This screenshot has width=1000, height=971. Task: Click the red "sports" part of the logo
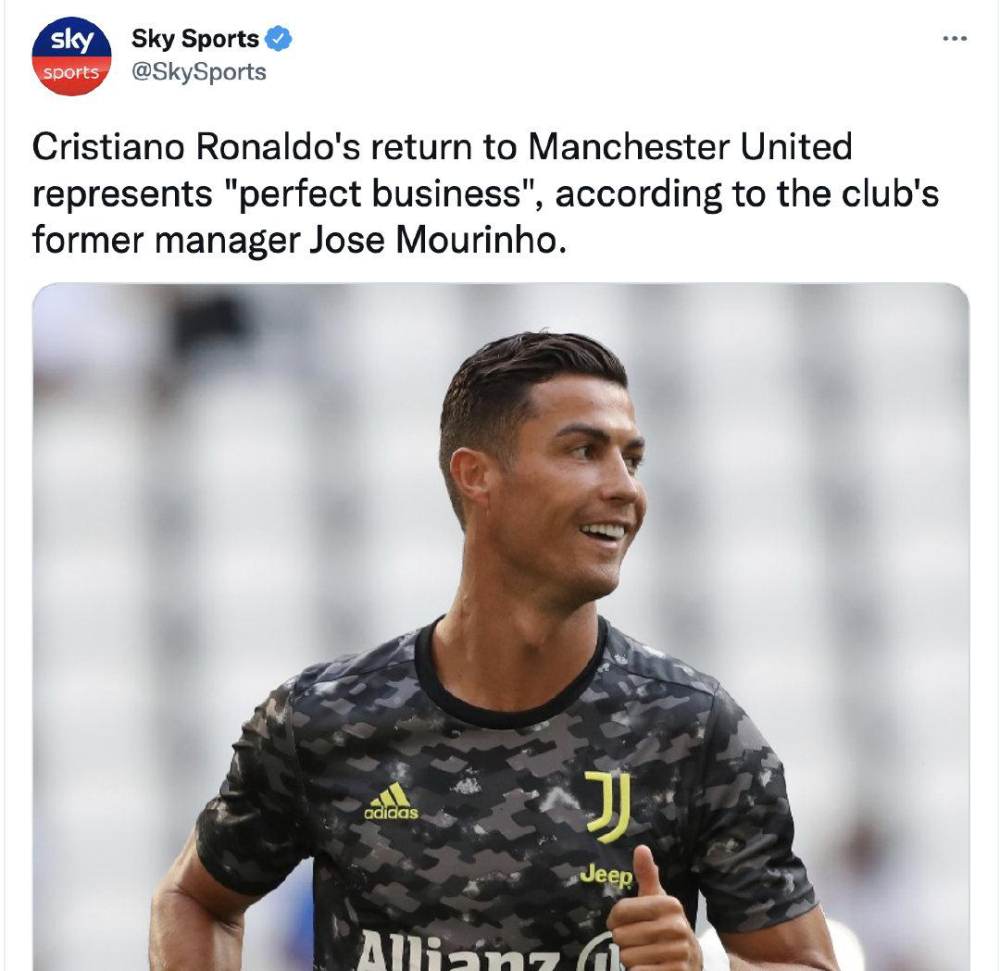pos(71,73)
